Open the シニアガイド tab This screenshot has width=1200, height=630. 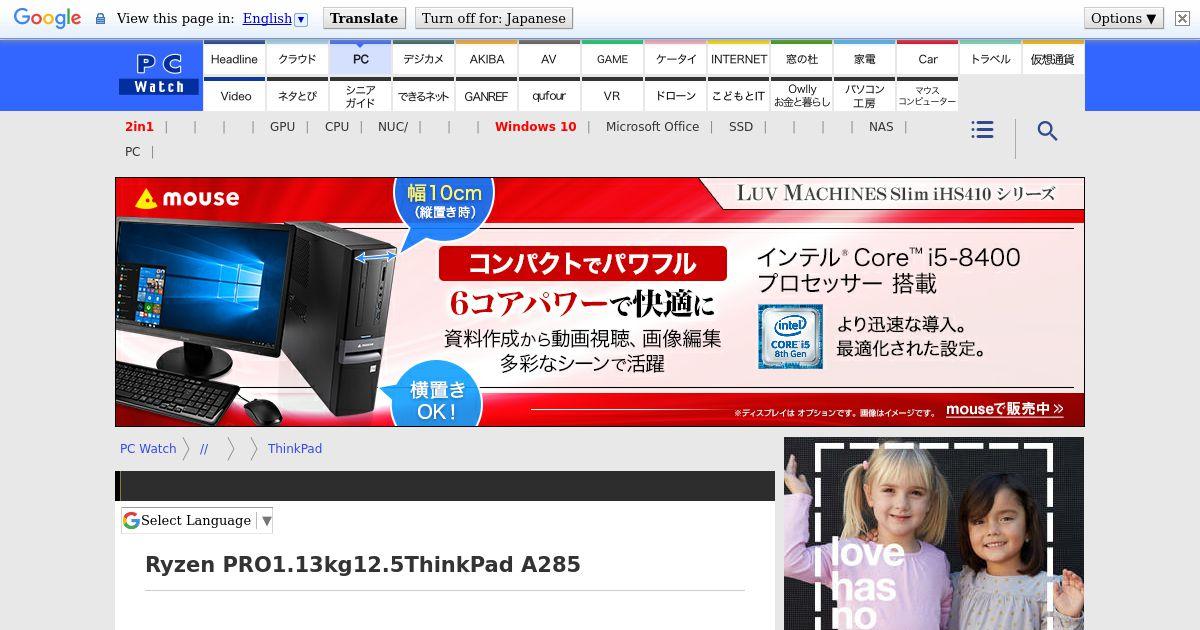click(x=360, y=95)
